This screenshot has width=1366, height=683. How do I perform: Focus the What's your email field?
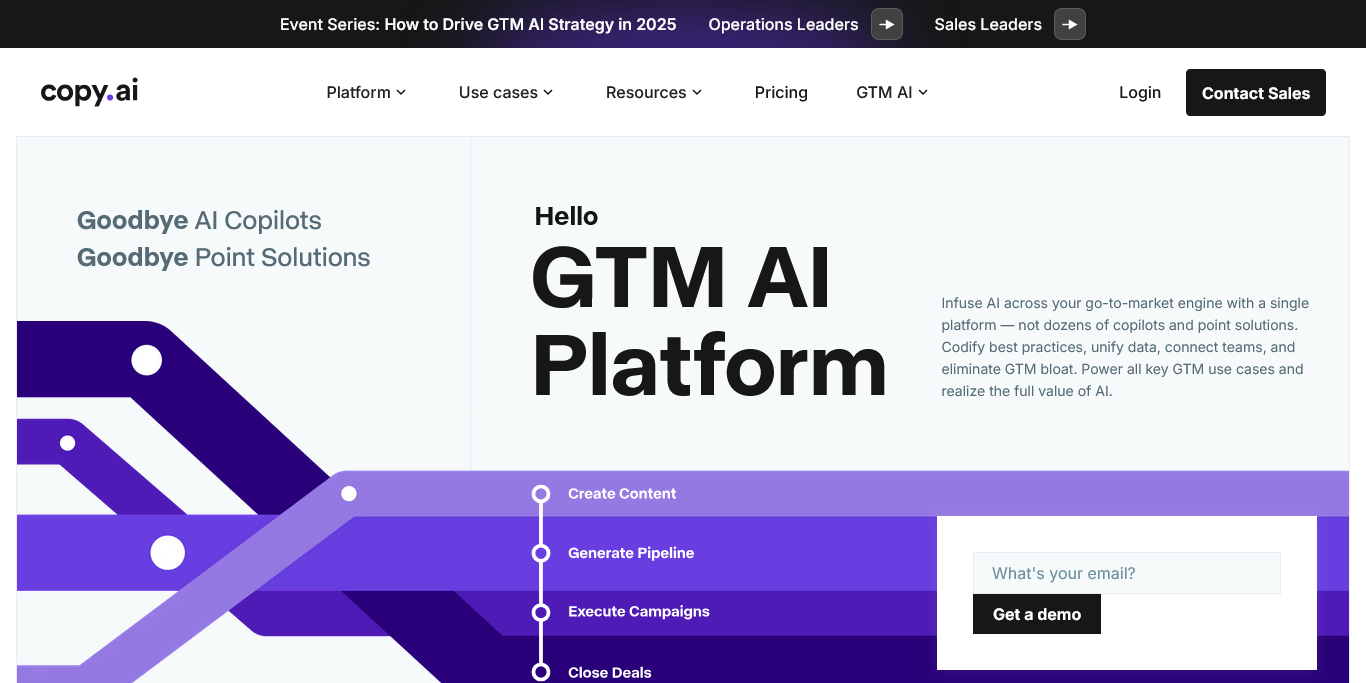click(1127, 573)
